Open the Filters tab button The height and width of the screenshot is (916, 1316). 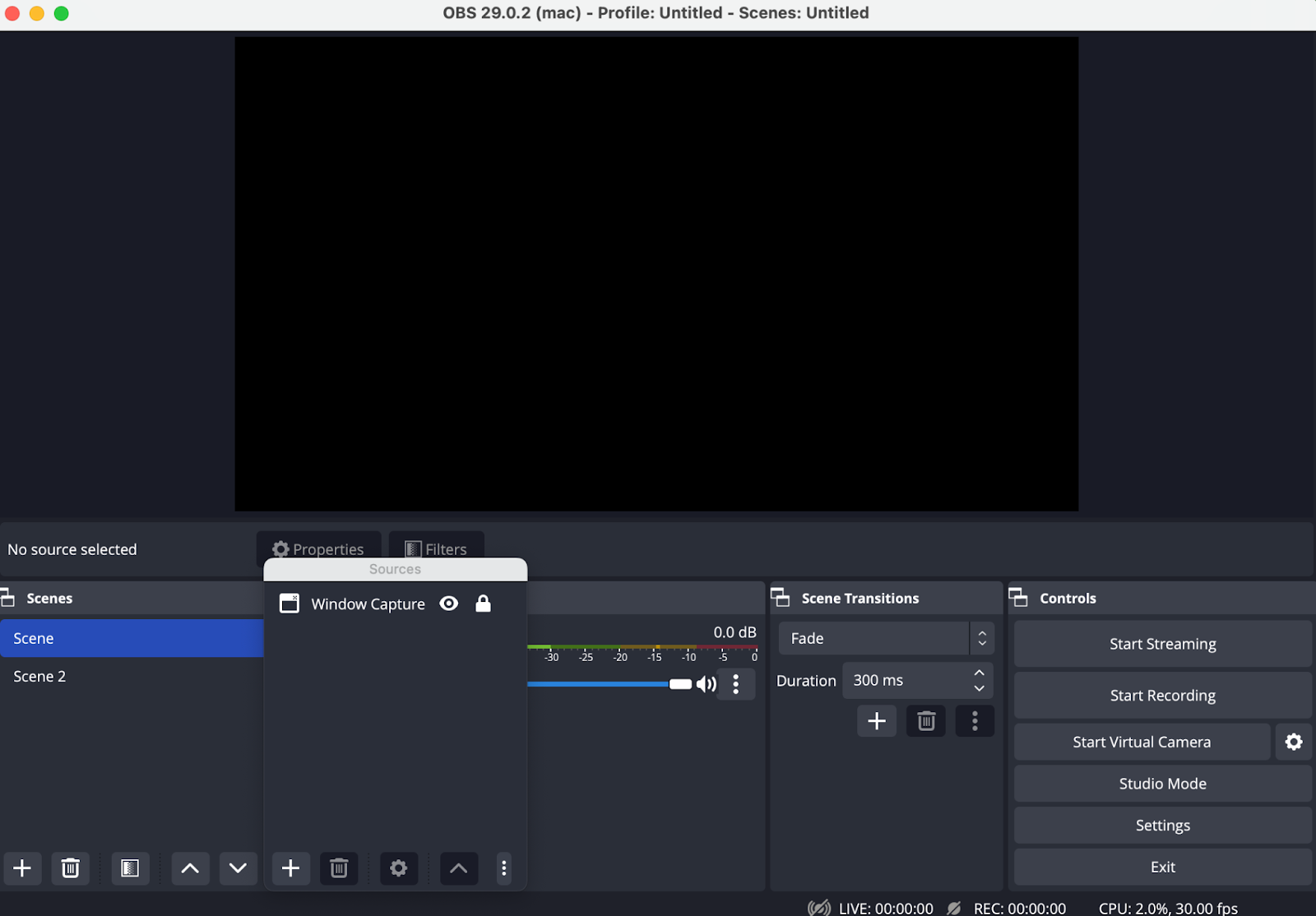coord(437,548)
